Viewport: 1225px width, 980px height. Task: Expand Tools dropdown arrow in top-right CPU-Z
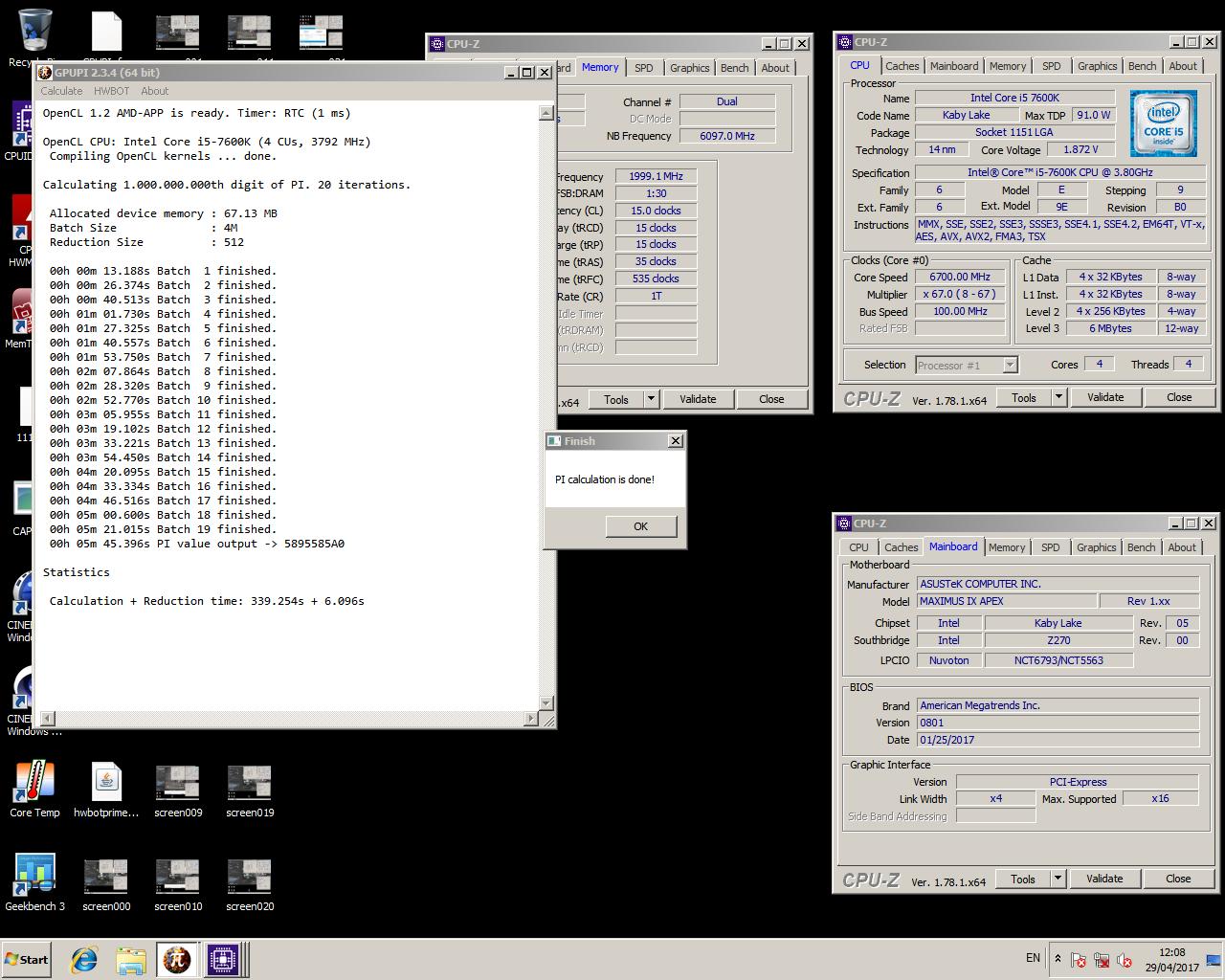[1059, 397]
